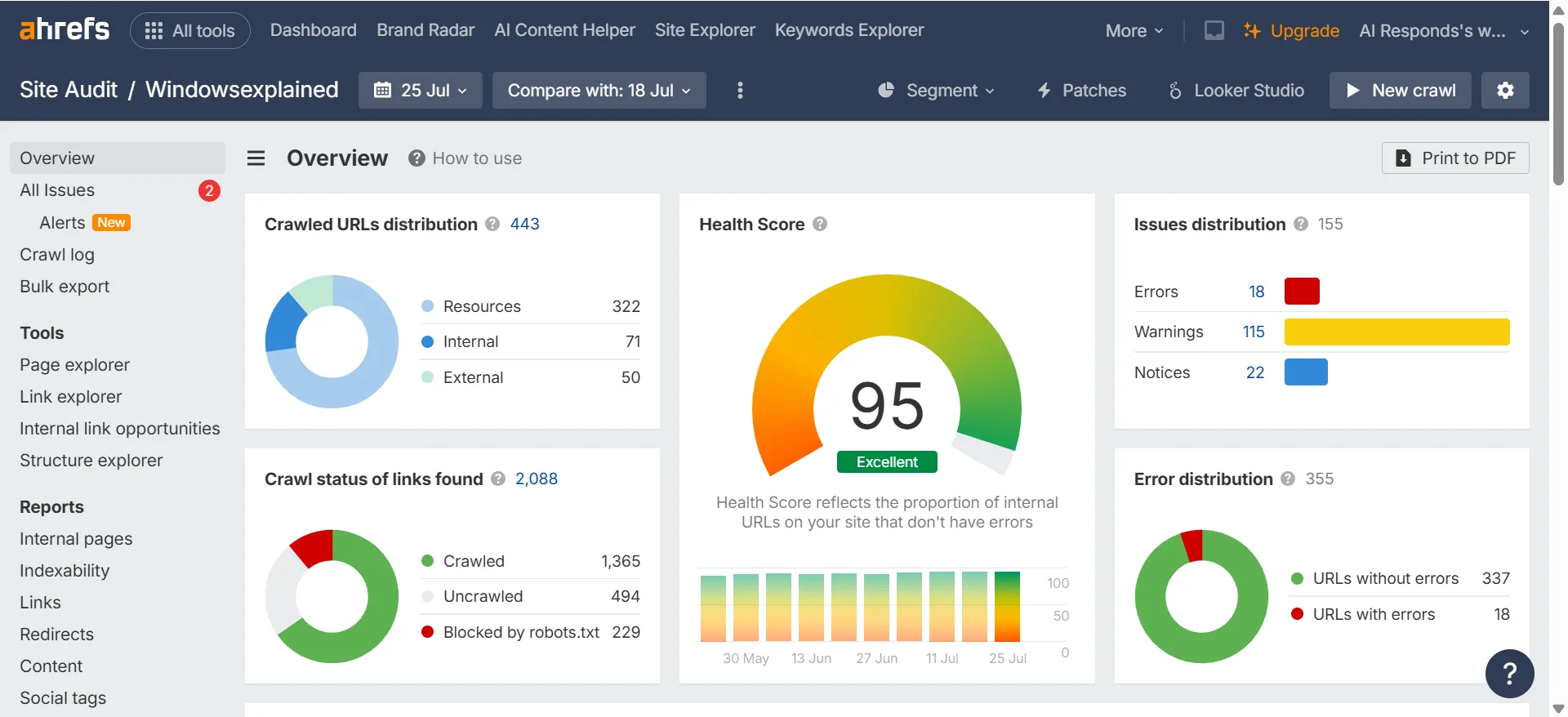The width and height of the screenshot is (1568, 717).
Task: Click the Ahrefs logo
Action: [65, 30]
